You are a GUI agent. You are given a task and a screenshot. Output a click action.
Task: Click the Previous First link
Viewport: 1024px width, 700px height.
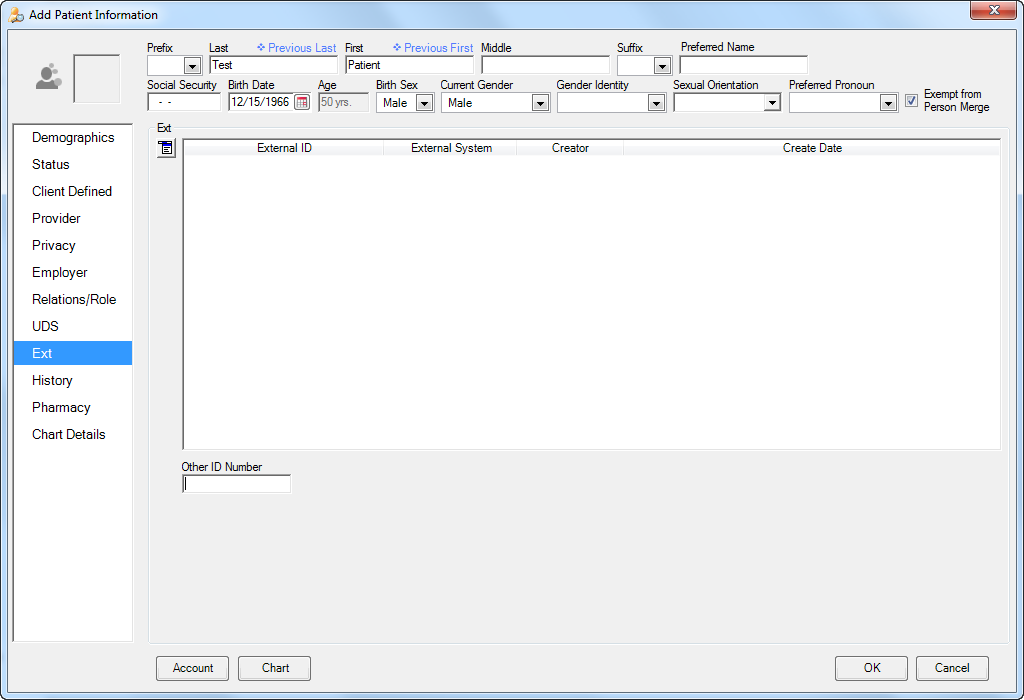pyautogui.click(x=438, y=48)
